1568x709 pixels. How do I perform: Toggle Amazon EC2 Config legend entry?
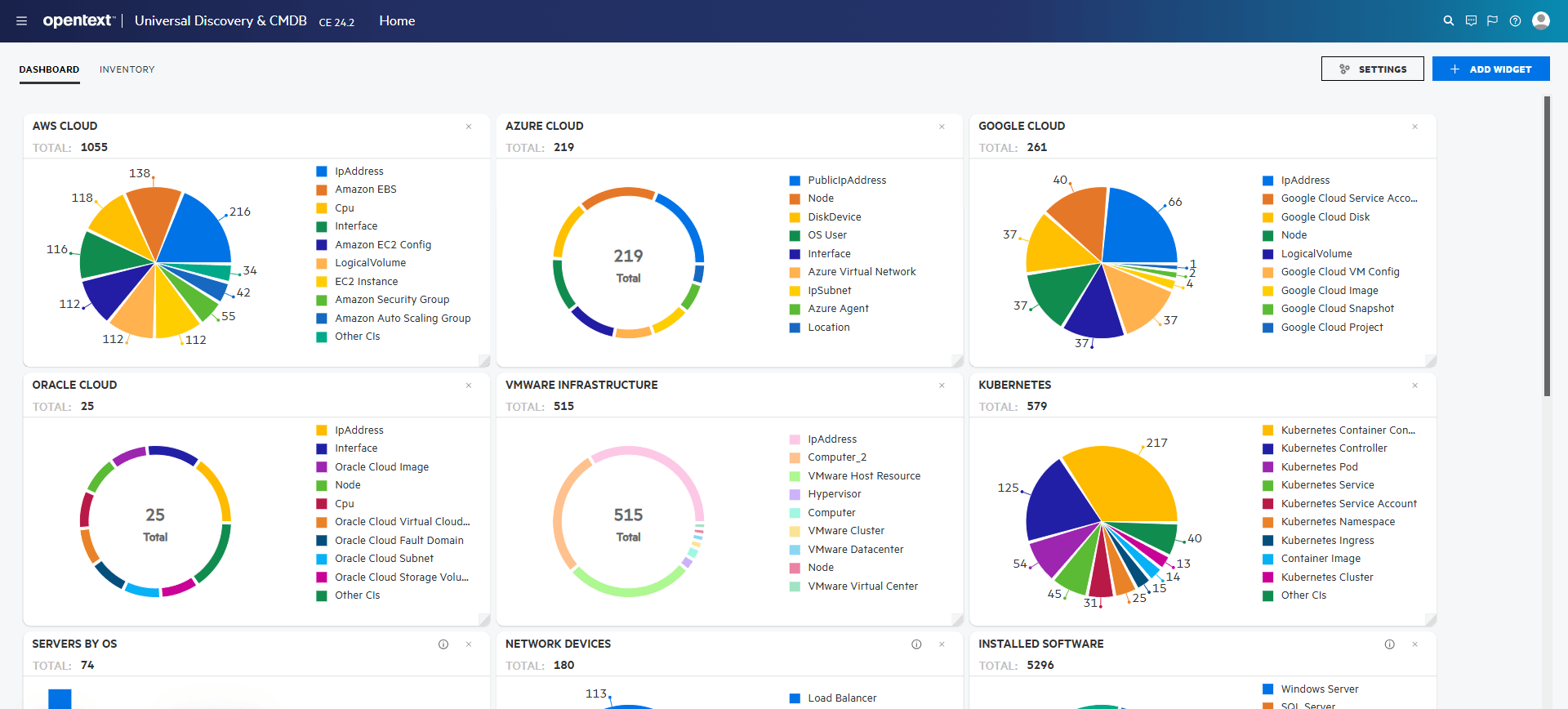pos(373,245)
